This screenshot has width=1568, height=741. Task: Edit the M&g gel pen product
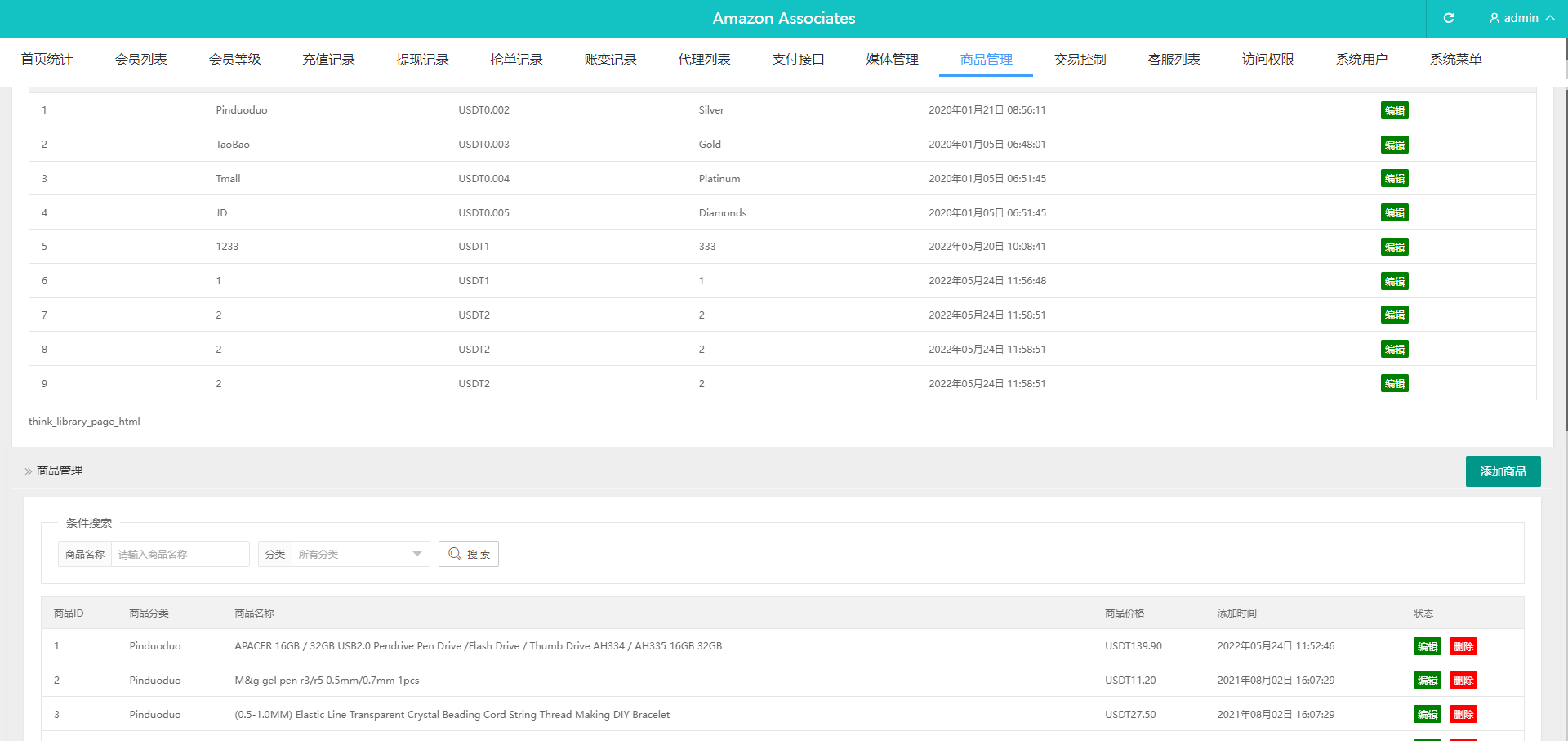1427,680
